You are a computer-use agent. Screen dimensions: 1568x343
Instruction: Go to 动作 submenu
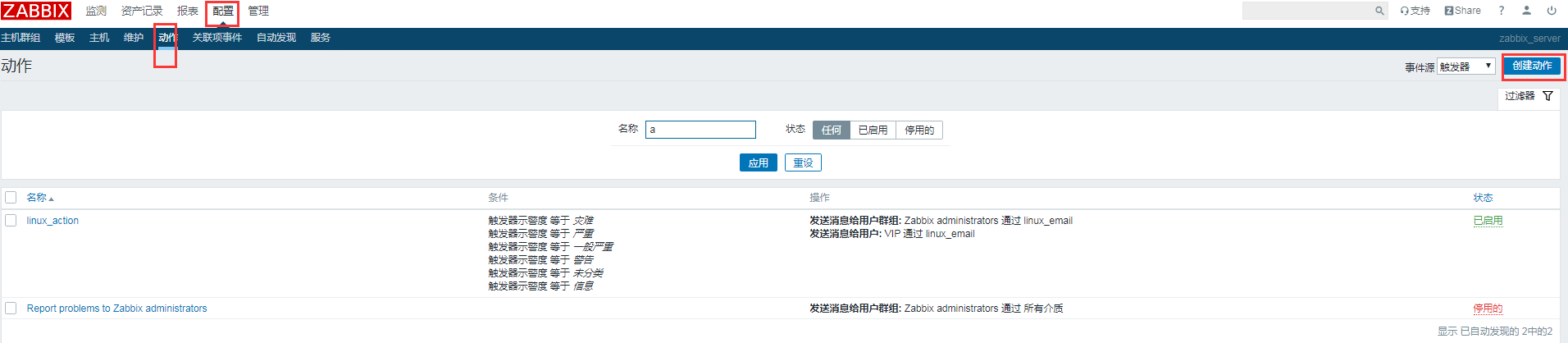[167, 38]
